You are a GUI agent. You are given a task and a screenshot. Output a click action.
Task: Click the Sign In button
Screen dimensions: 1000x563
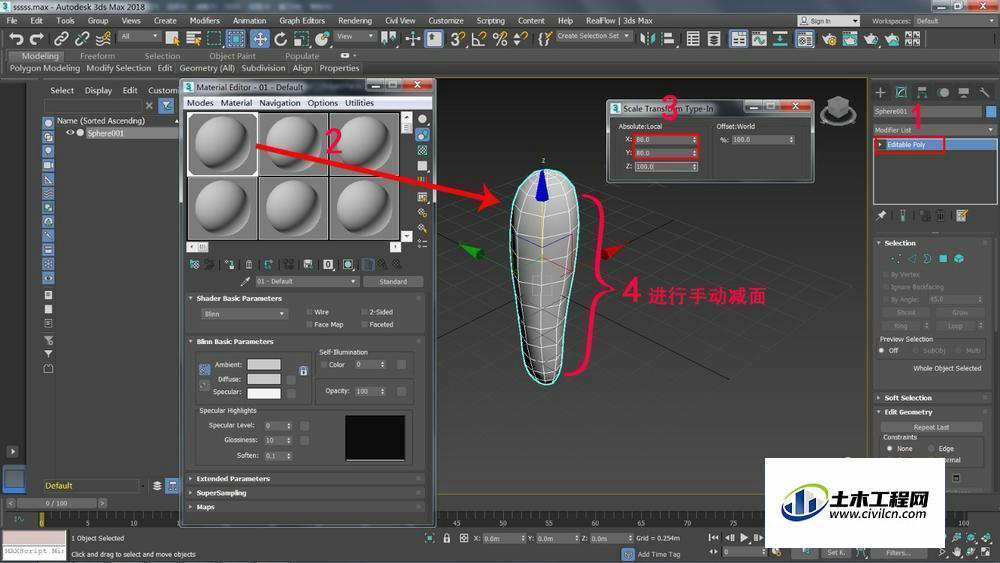pos(828,21)
